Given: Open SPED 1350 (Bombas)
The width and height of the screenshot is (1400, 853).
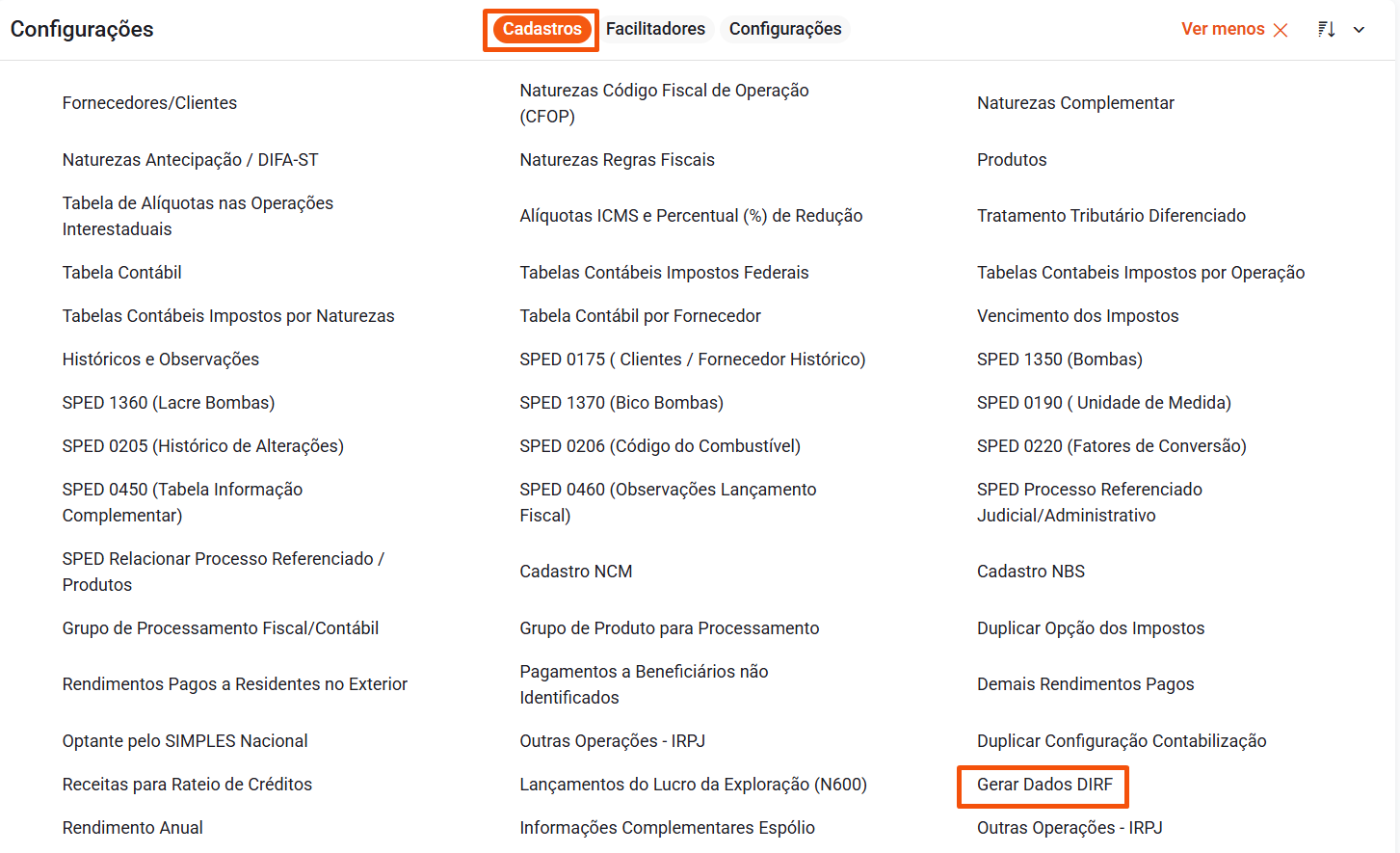Looking at the screenshot, I should 1059,360.
